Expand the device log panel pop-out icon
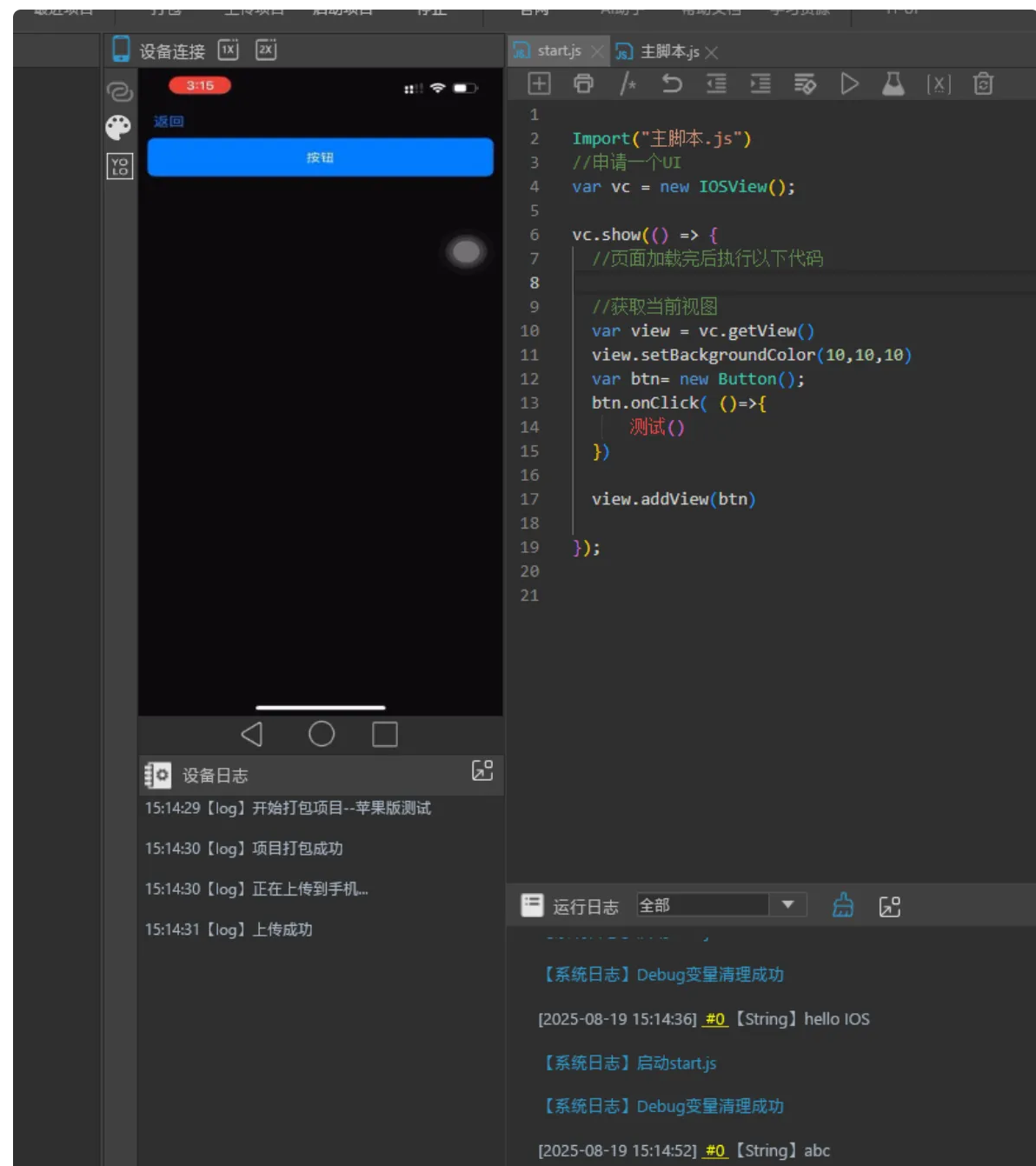The height and width of the screenshot is (1166, 1036). (x=482, y=770)
